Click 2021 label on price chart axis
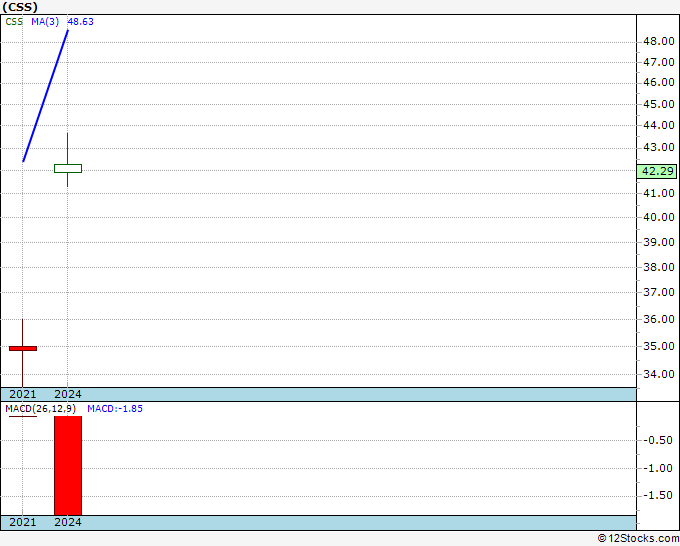Viewport: 680px width, 546px height. 23,394
